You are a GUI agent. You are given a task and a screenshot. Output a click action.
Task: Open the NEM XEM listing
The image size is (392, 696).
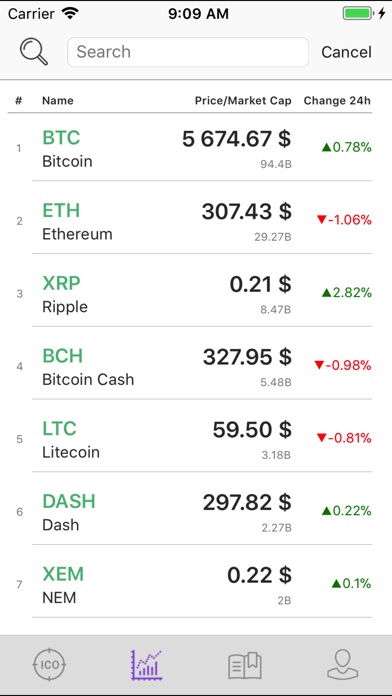196,585
